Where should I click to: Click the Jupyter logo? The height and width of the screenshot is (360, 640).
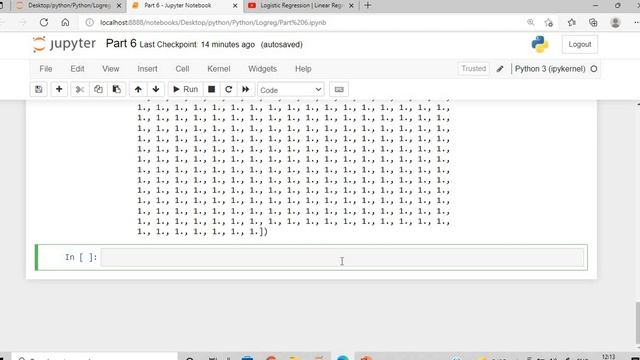pos(64,44)
